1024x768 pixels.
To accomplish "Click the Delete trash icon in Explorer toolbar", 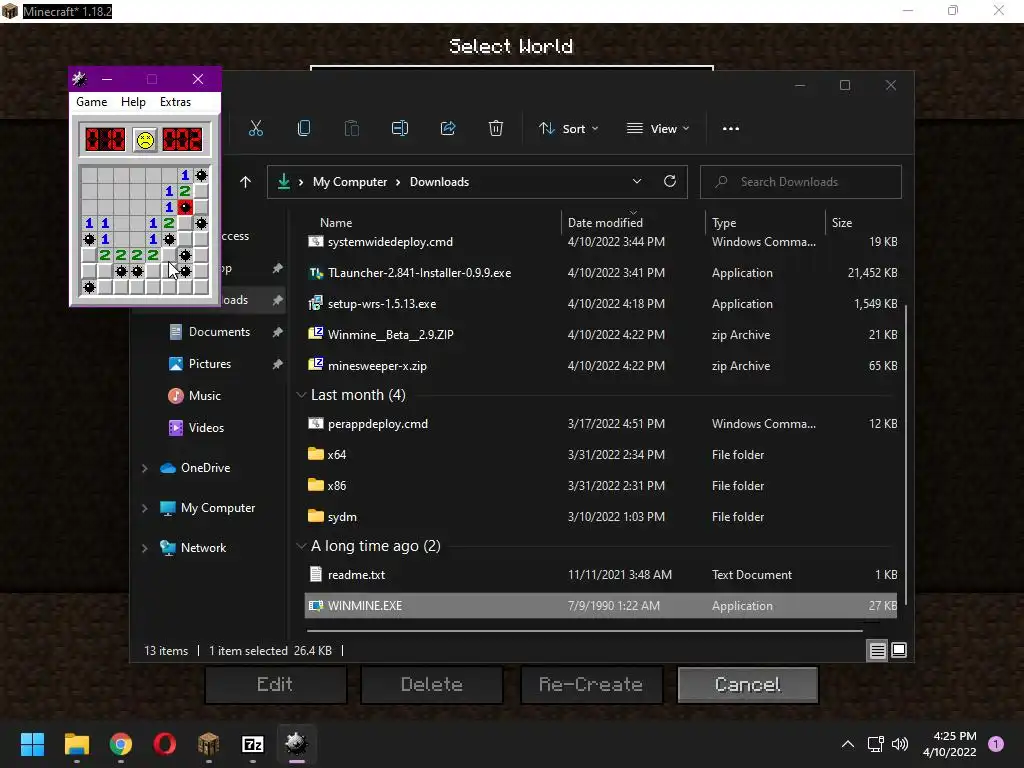I will pyautogui.click(x=496, y=129).
